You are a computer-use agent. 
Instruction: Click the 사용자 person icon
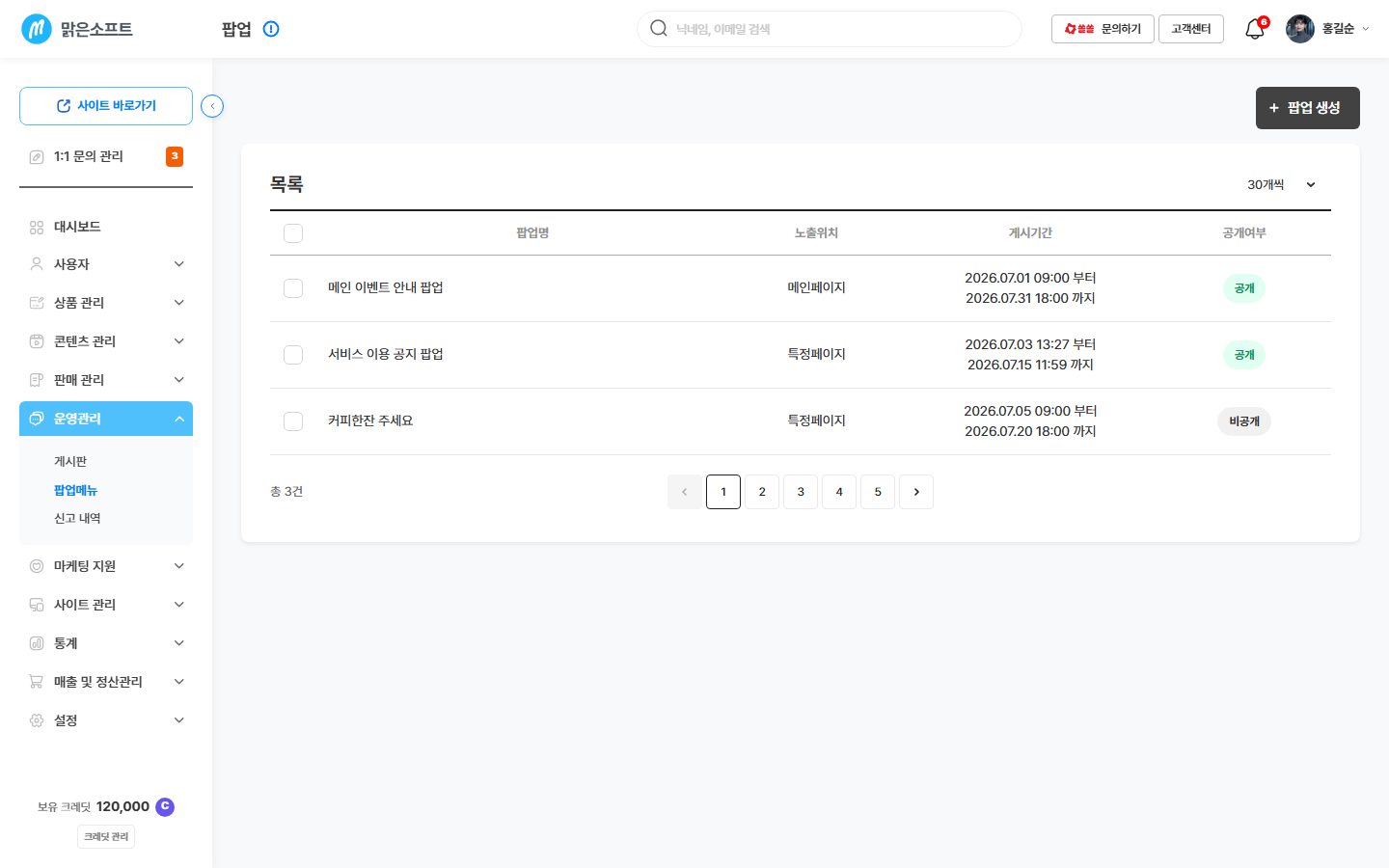[37, 264]
